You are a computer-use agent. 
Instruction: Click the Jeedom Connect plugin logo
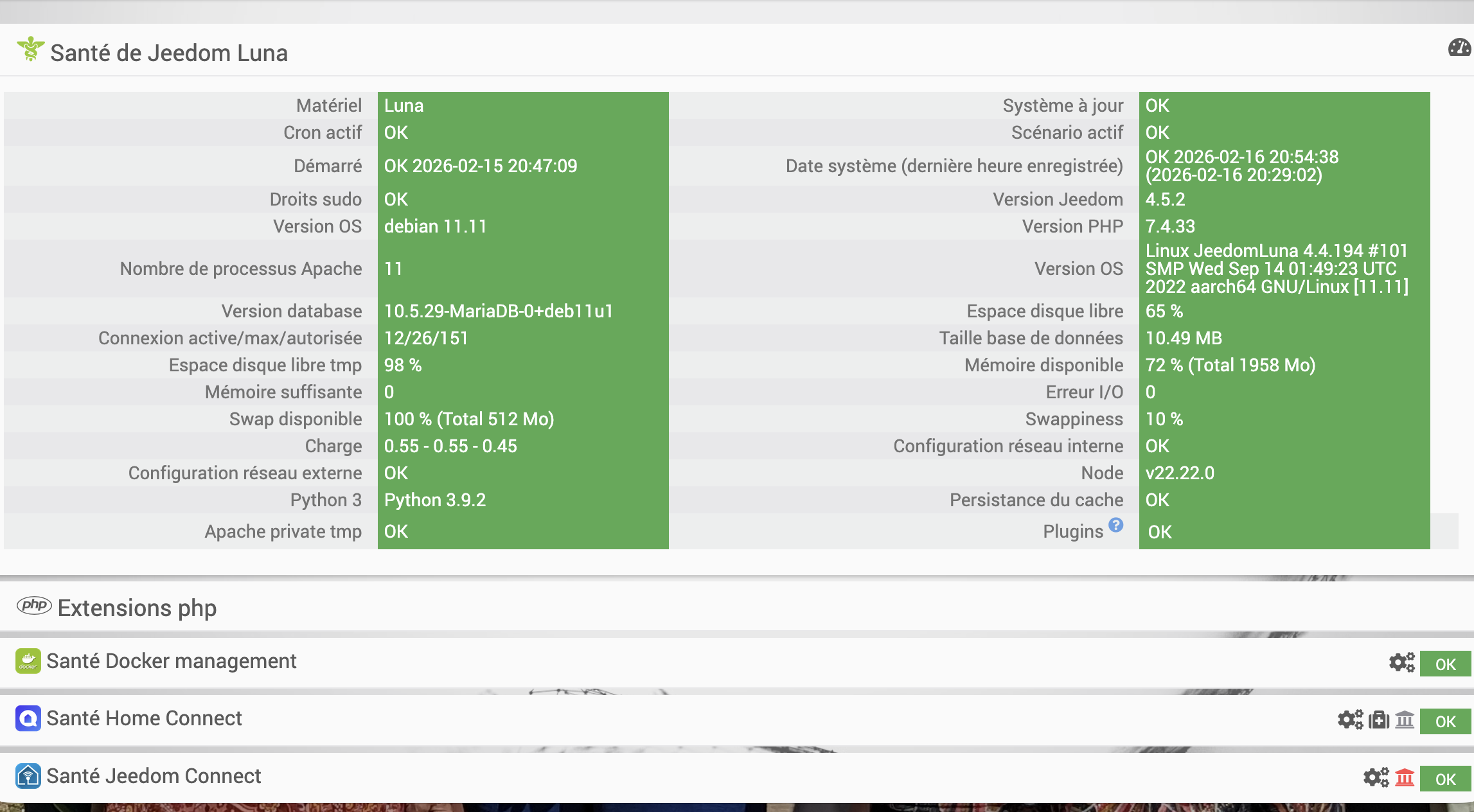tap(28, 776)
